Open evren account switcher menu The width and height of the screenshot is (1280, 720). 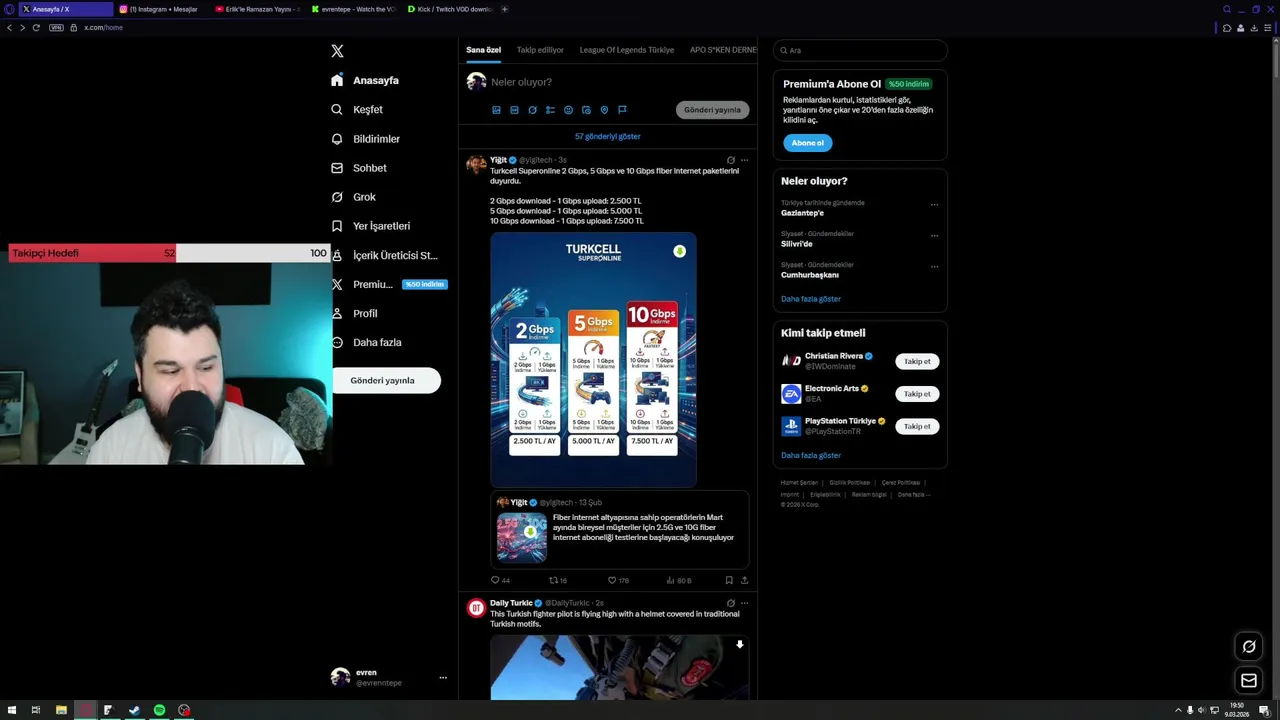click(390, 678)
